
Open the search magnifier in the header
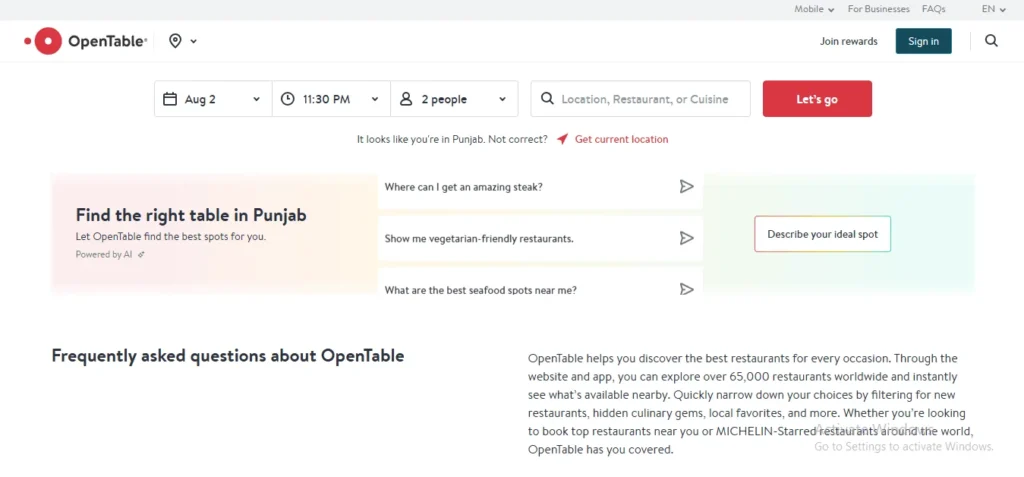click(991, 41)
